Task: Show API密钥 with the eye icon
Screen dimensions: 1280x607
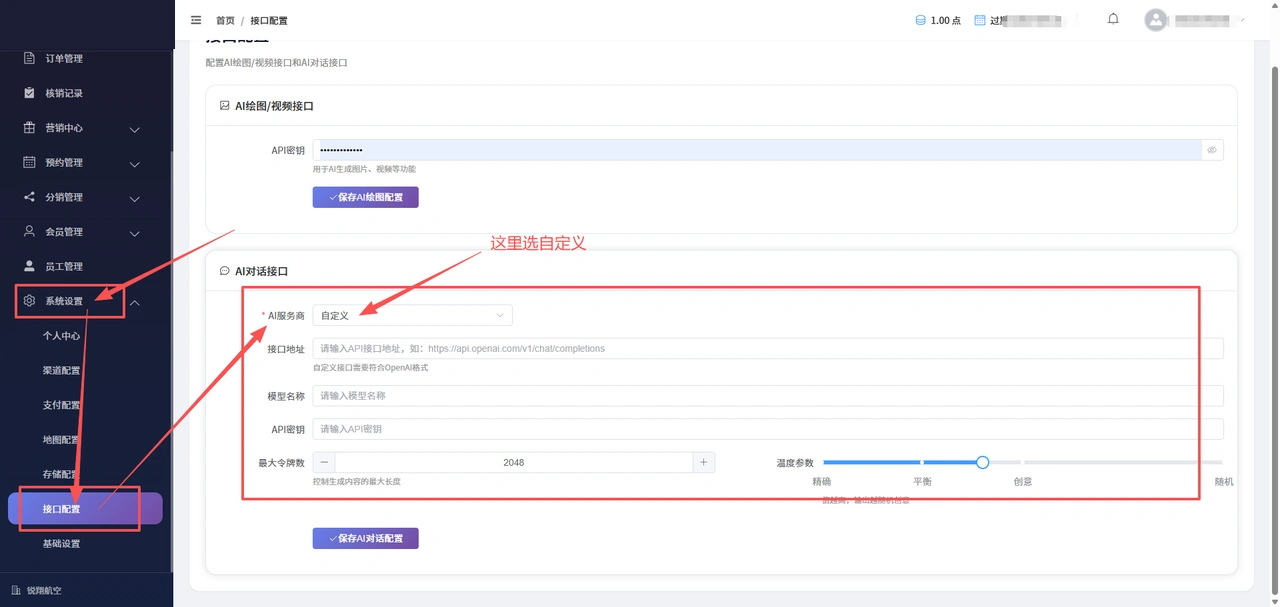Action: pos(1212,150)
